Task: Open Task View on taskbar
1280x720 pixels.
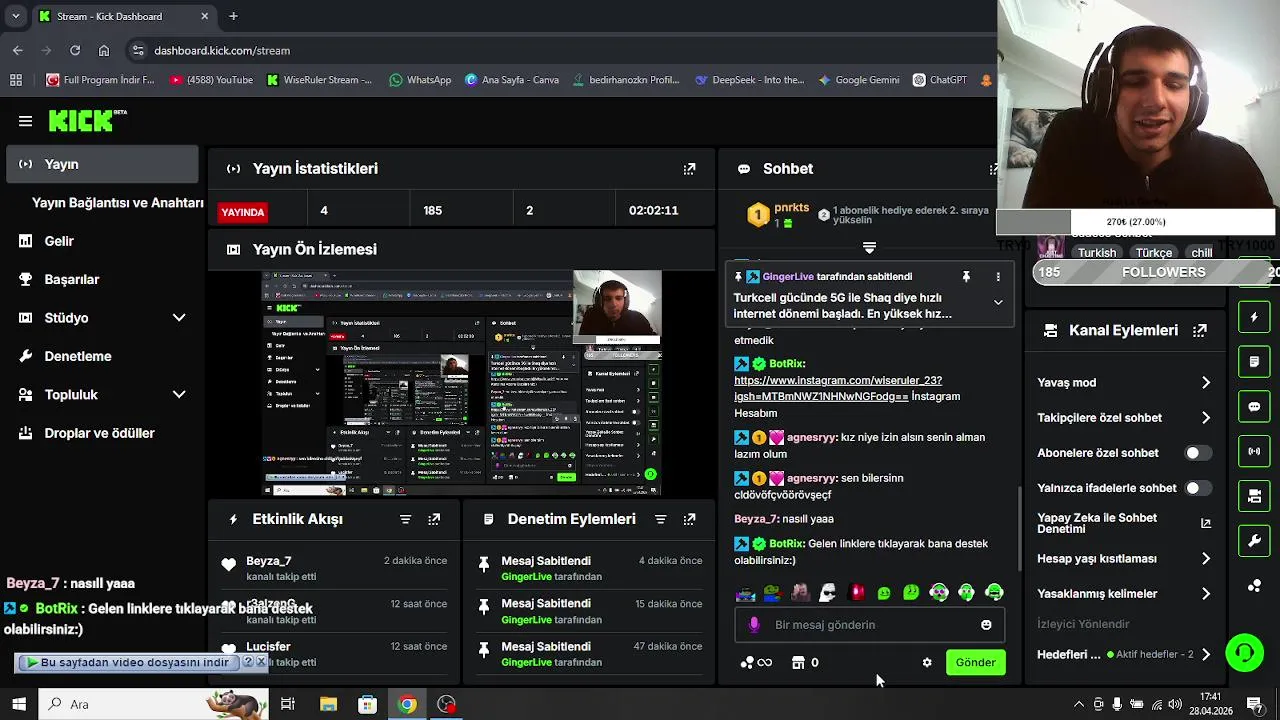Action: pyautogui.click(x=288, y=704)
